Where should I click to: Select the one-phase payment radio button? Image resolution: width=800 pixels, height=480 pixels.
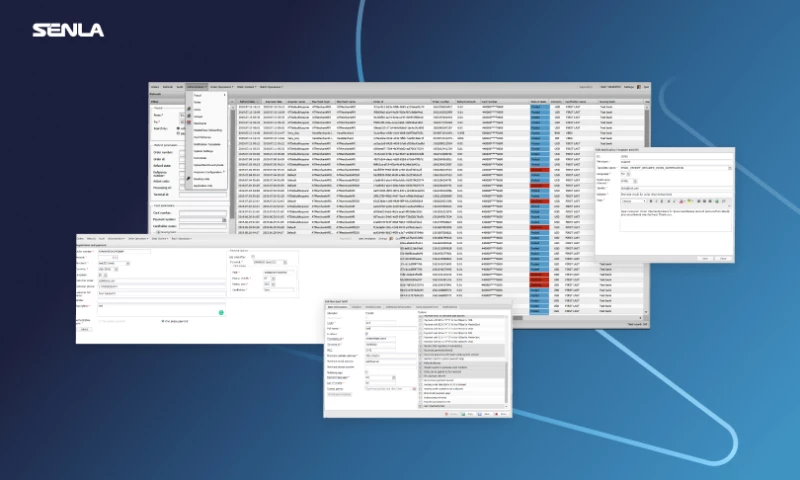[x=164, y=321]
